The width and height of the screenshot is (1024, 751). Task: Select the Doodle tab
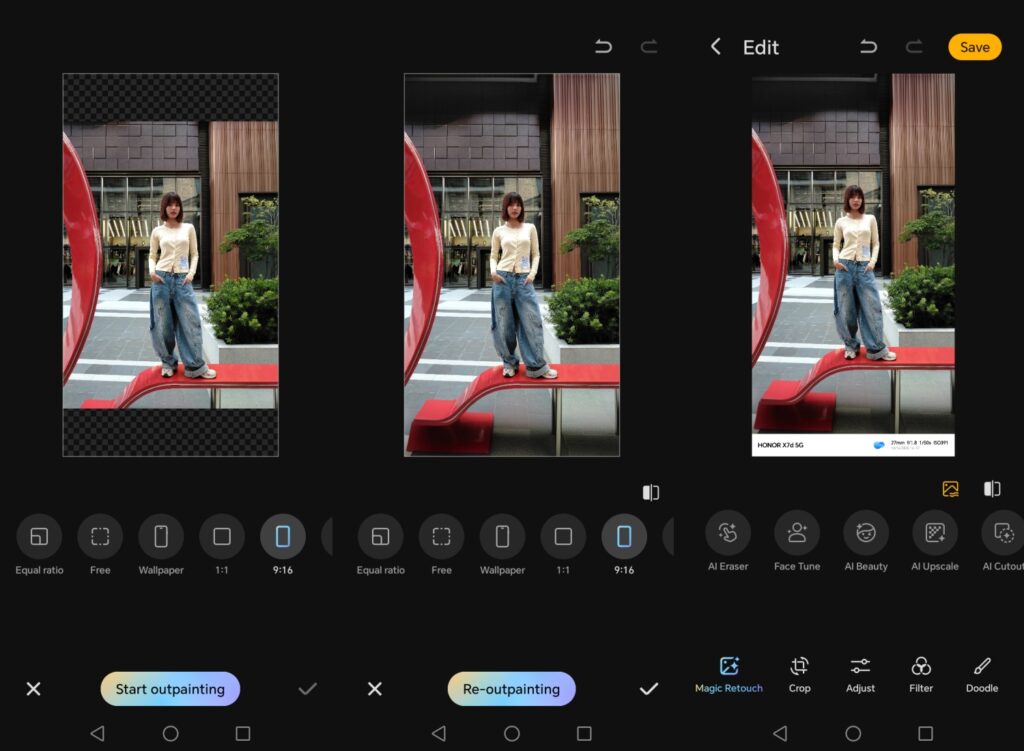click(x=982, y=667)
